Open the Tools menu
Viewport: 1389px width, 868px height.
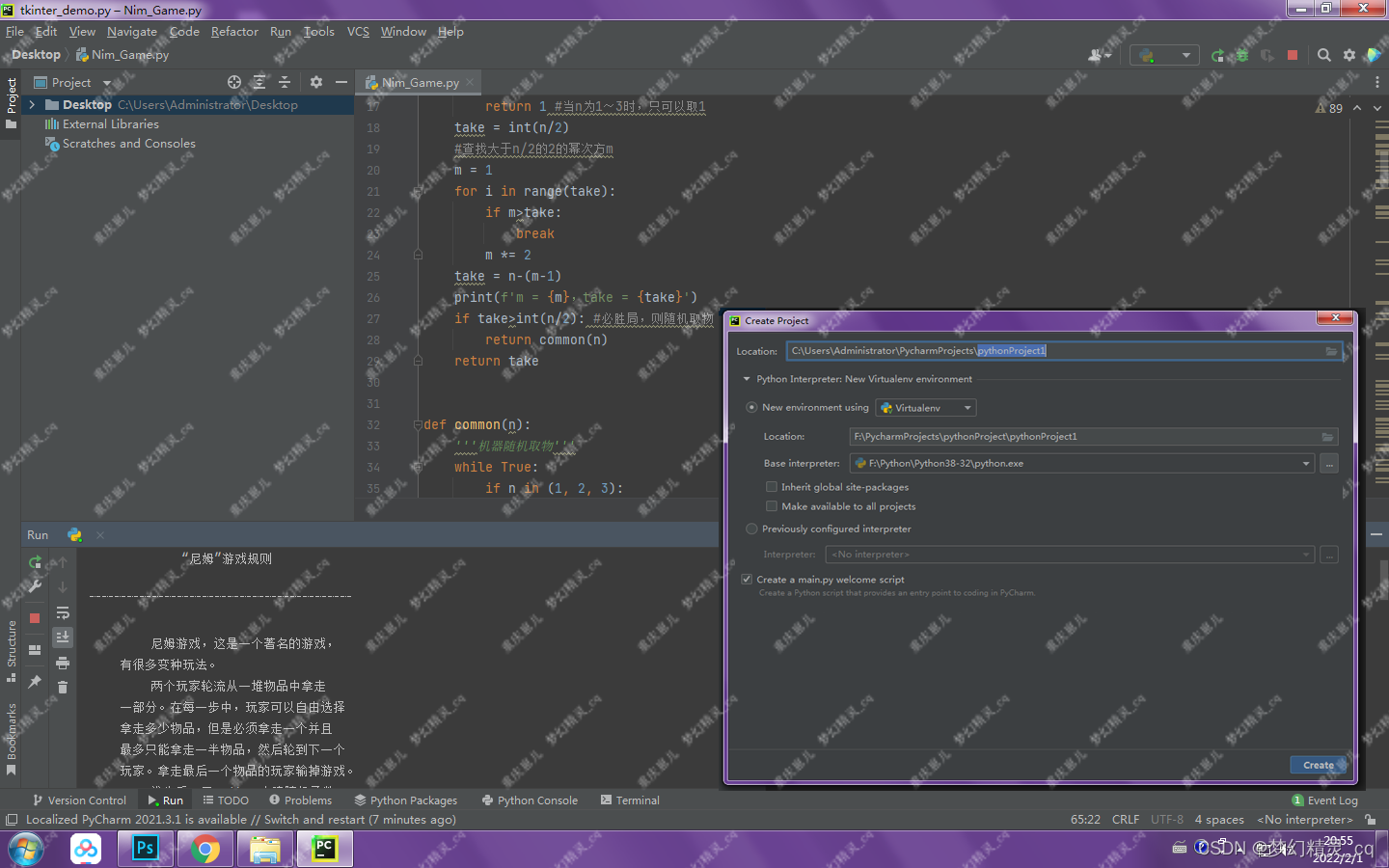[319, 31]
